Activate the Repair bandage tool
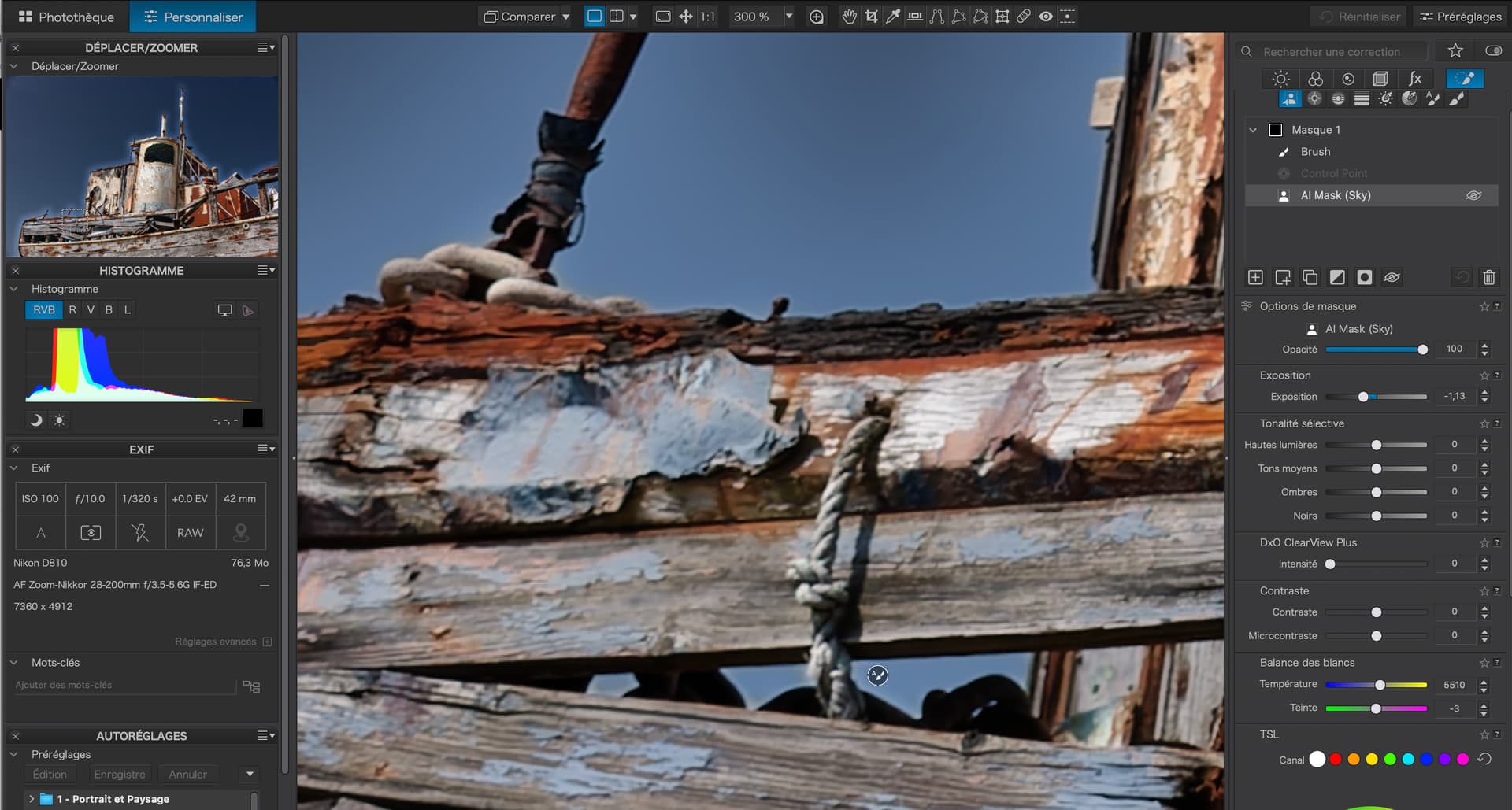The image size is (1512, 810). click(x=1024, y=17)
